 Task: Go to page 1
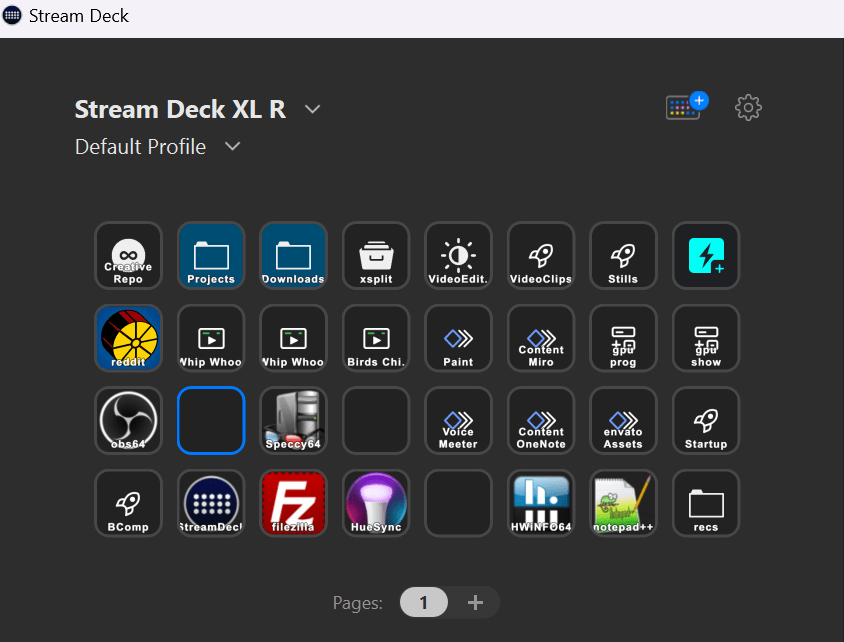424,602
